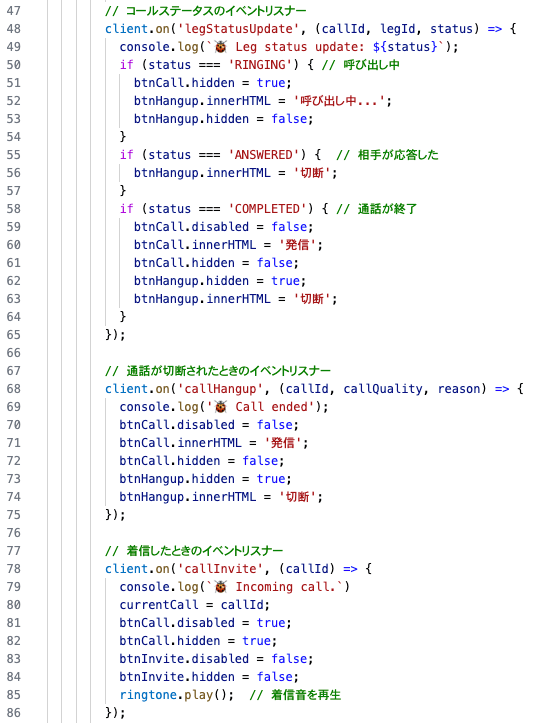538x723 pixels.
Task: Click the comment 着信音を再生
Action: point(295,694)
